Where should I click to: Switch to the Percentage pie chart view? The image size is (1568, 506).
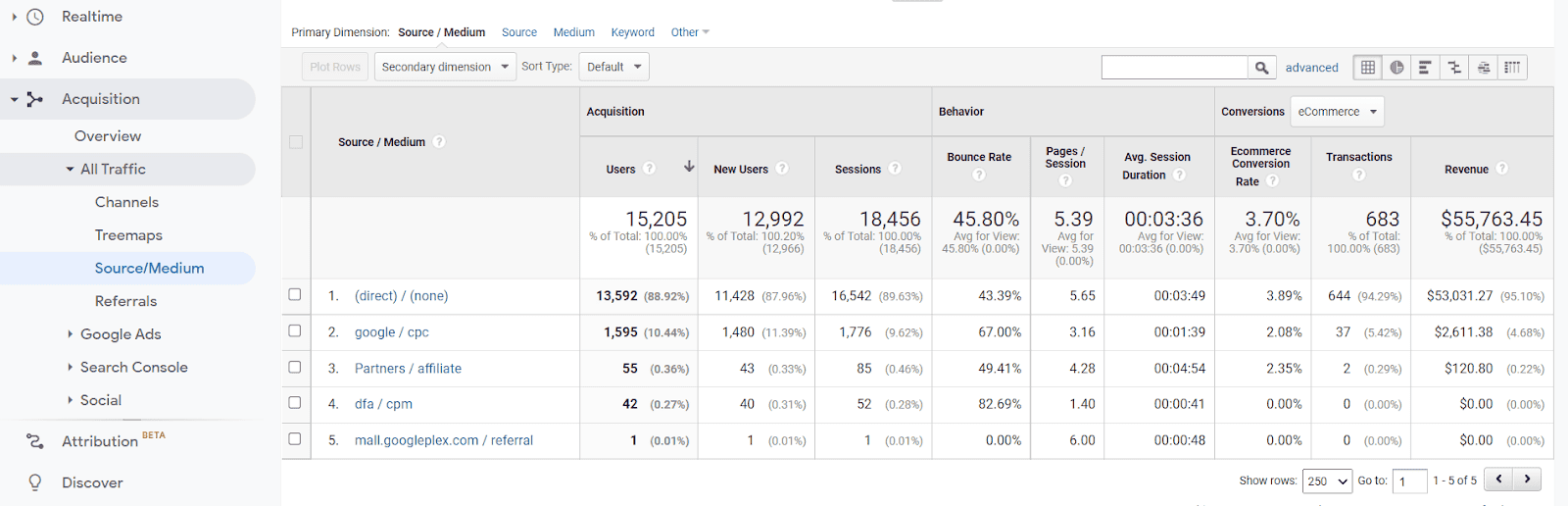point(1396,68)
